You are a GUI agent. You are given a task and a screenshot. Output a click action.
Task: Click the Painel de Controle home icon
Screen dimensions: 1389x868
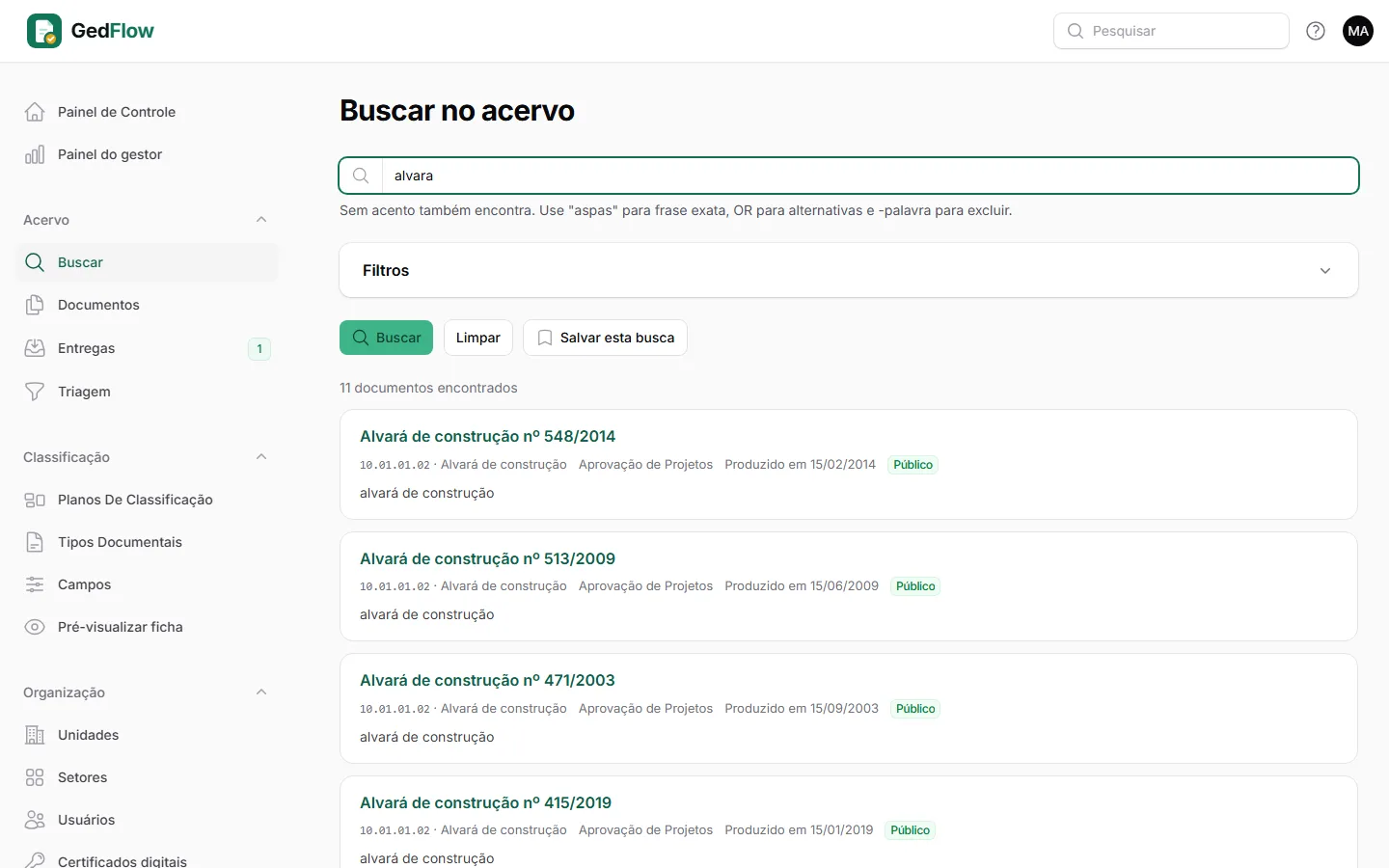pos(35,112)
